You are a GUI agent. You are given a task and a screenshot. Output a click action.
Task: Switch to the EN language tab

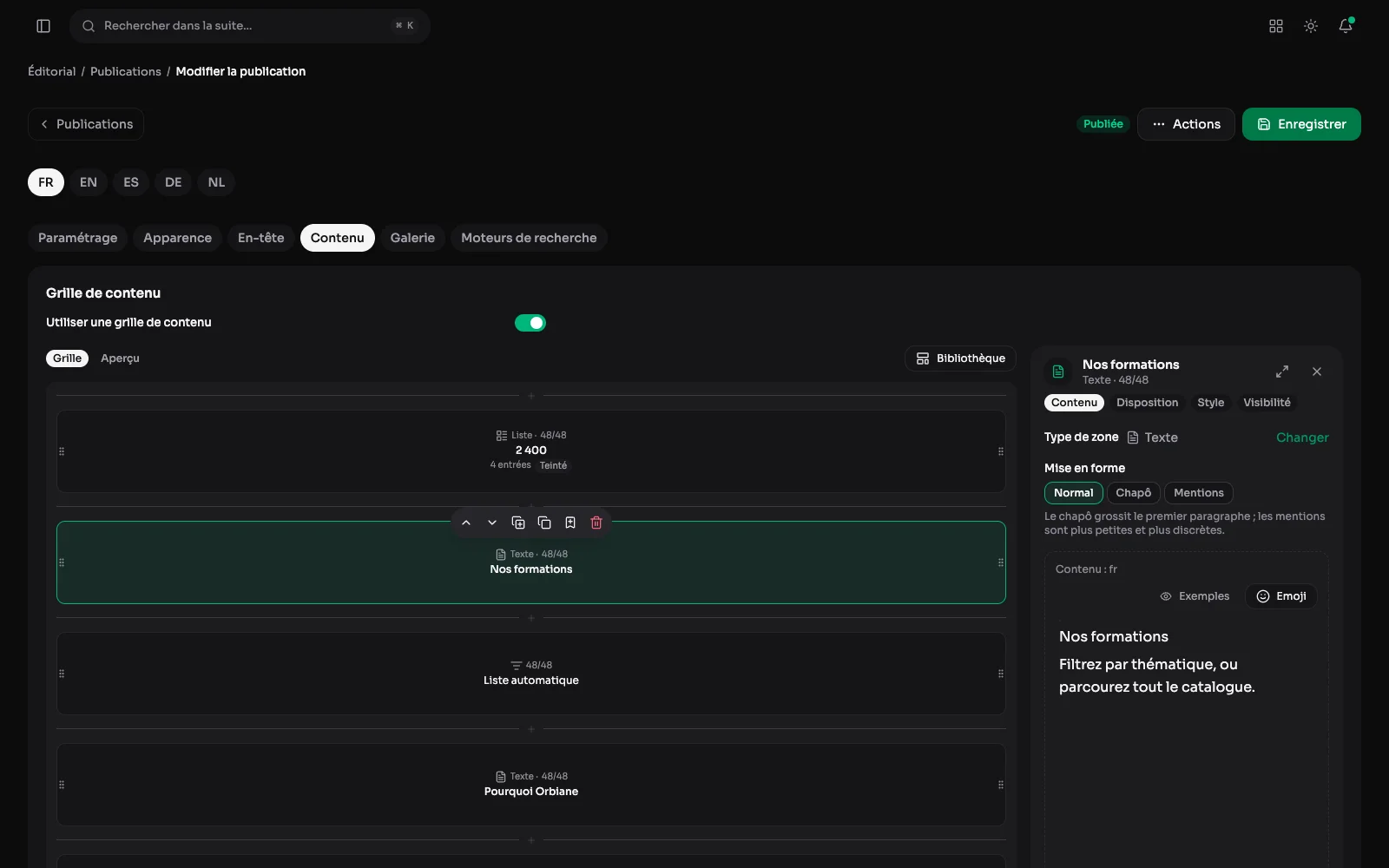[x=89, y=182]
